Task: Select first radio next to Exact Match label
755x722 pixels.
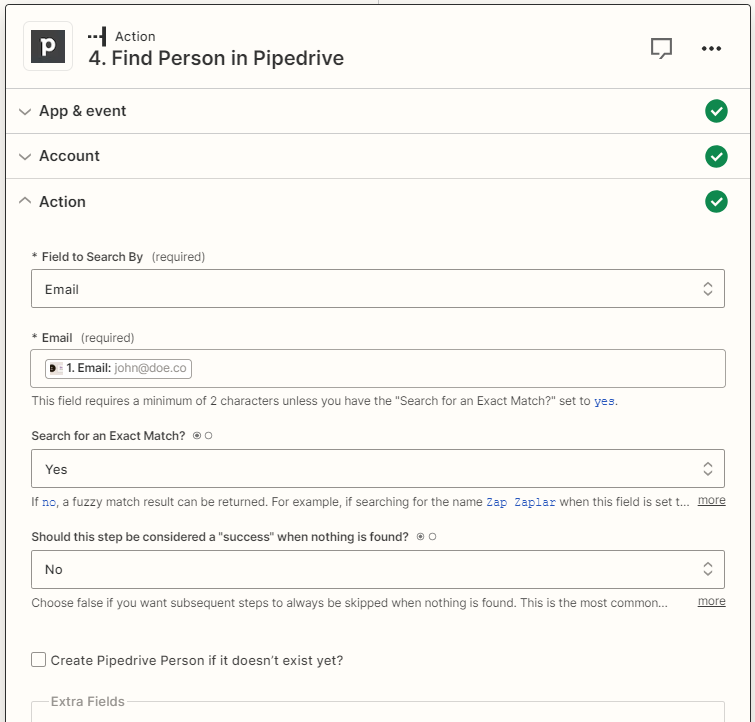Action: tap(197, 436)
